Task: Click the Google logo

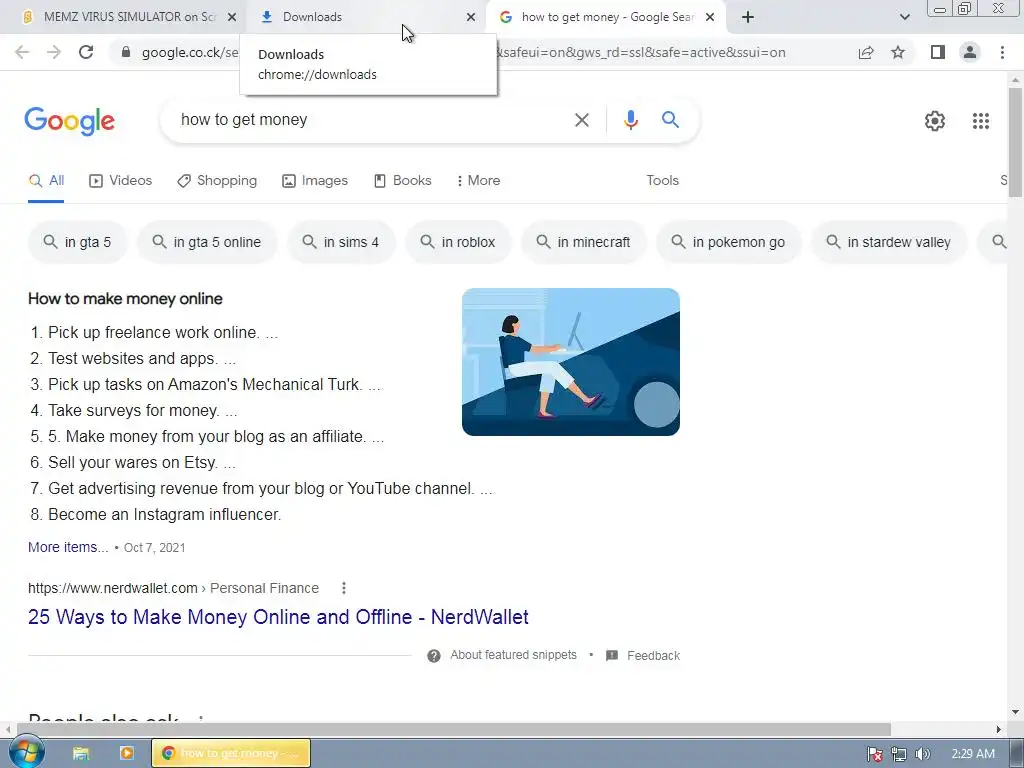Action: pyautogui.click(x=69, y=121)
